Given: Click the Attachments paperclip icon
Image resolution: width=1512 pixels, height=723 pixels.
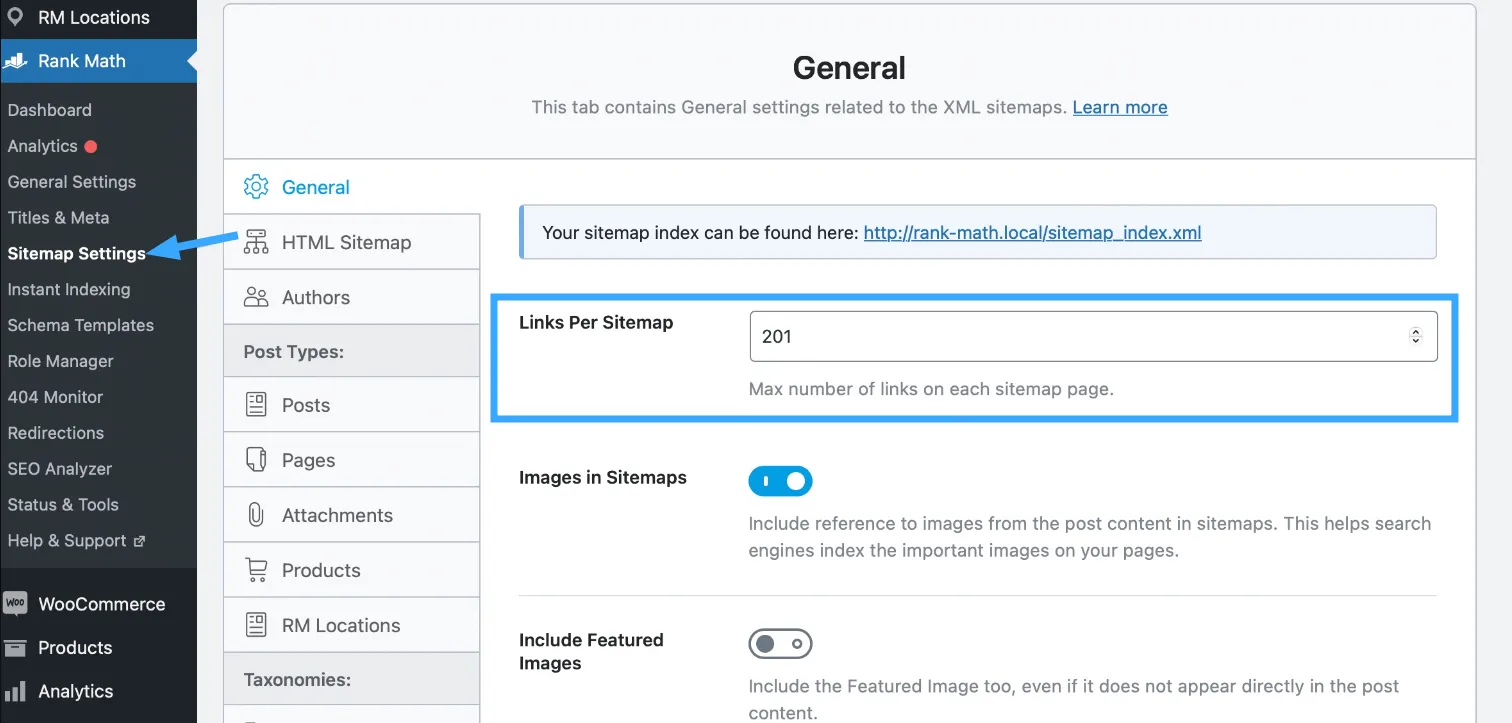Looking at the screenshot, I should click(257, 514).
